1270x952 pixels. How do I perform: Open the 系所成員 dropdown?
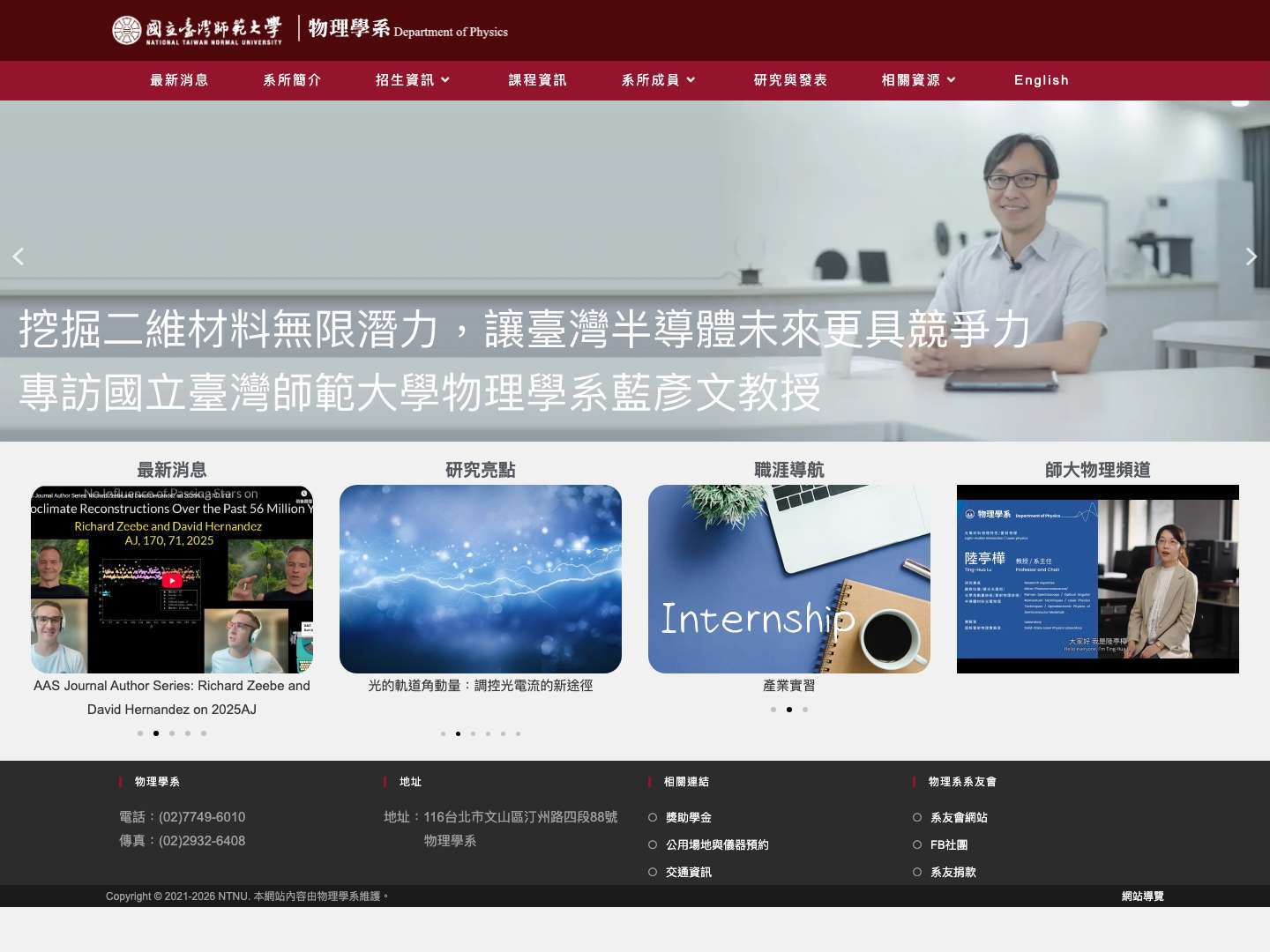coord(658,80)
